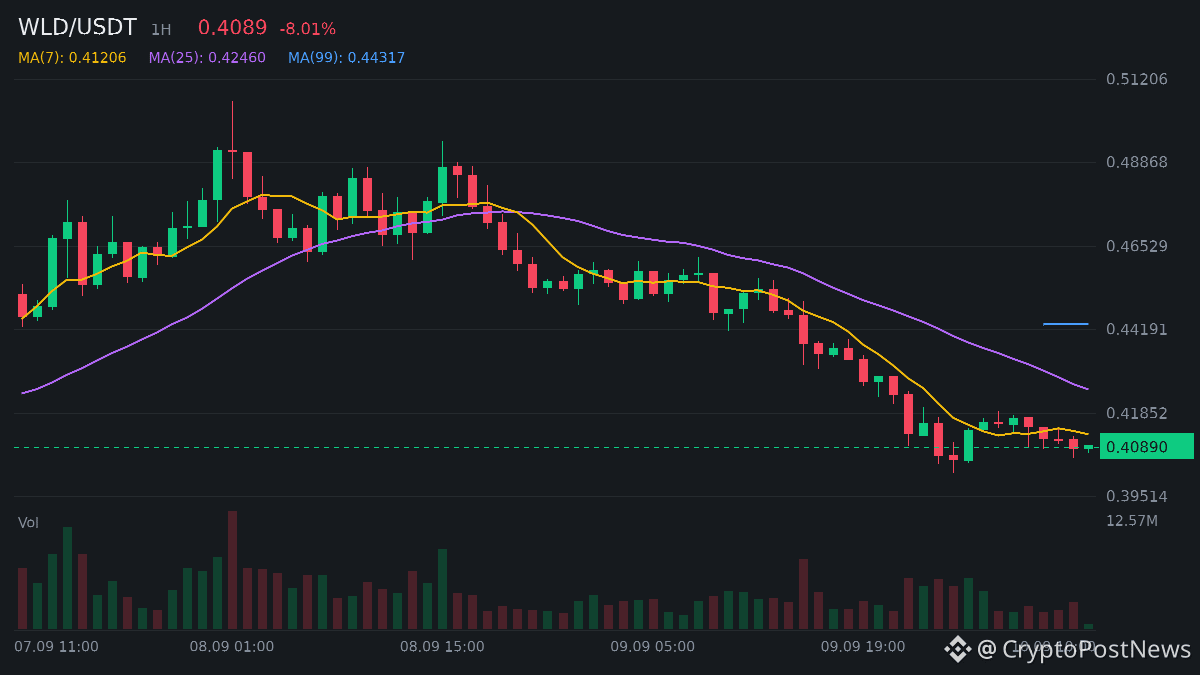Click the 12.57M volume scale label

[x=1132, y=521]
